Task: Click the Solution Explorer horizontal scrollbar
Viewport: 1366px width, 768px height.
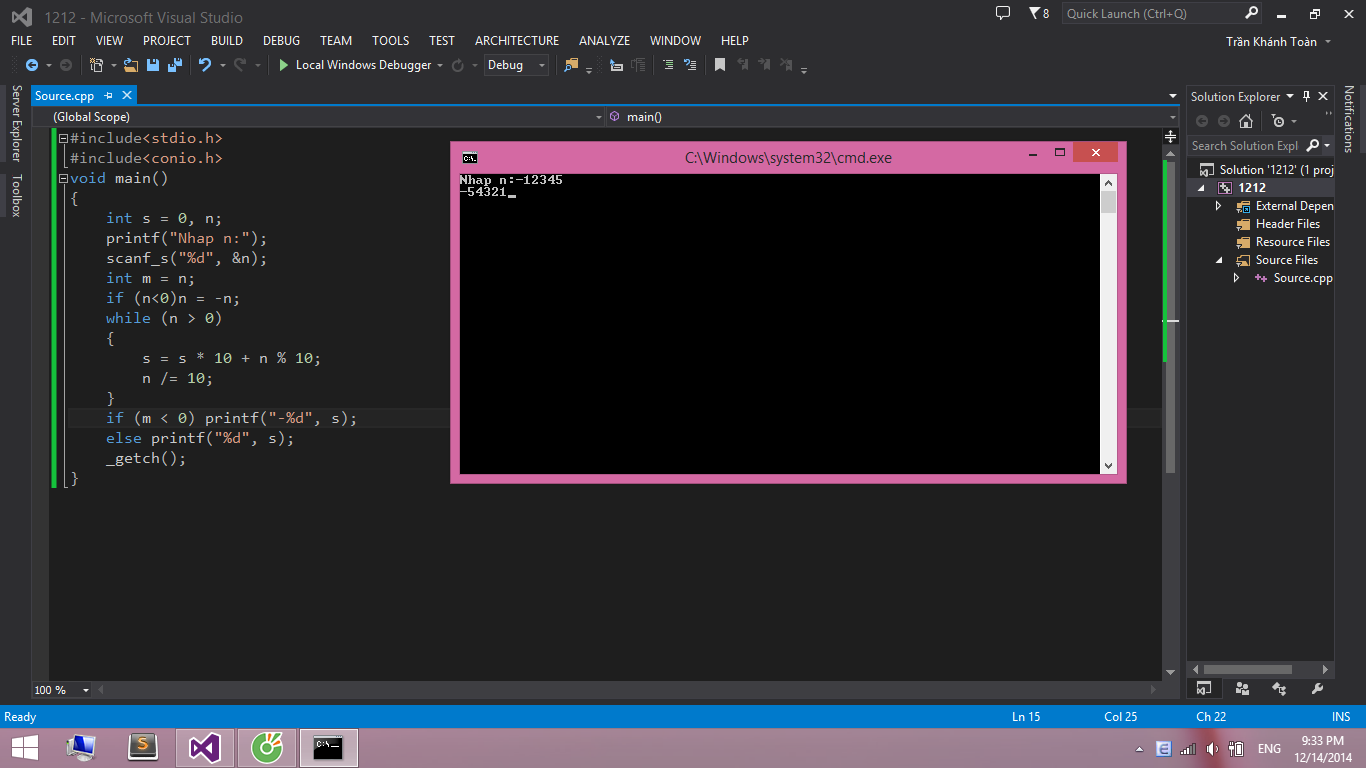Action: (x=1260, y=669)
